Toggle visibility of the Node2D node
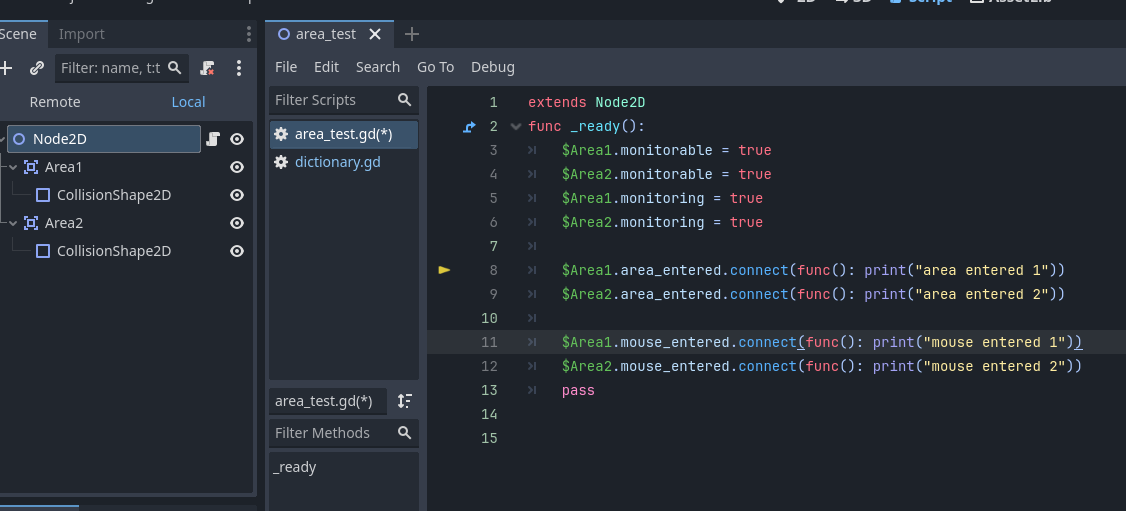 (x=237, y=139)
